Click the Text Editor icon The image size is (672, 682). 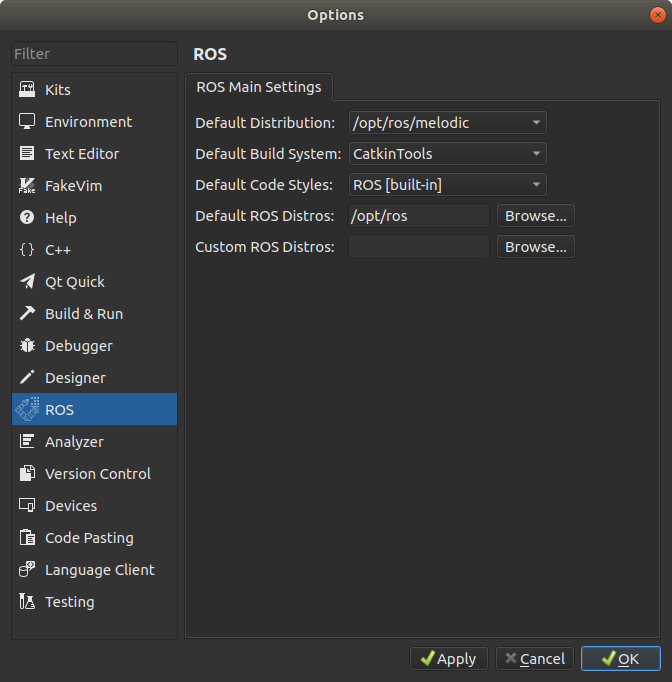pyautogui.click(x=27, y=154)
